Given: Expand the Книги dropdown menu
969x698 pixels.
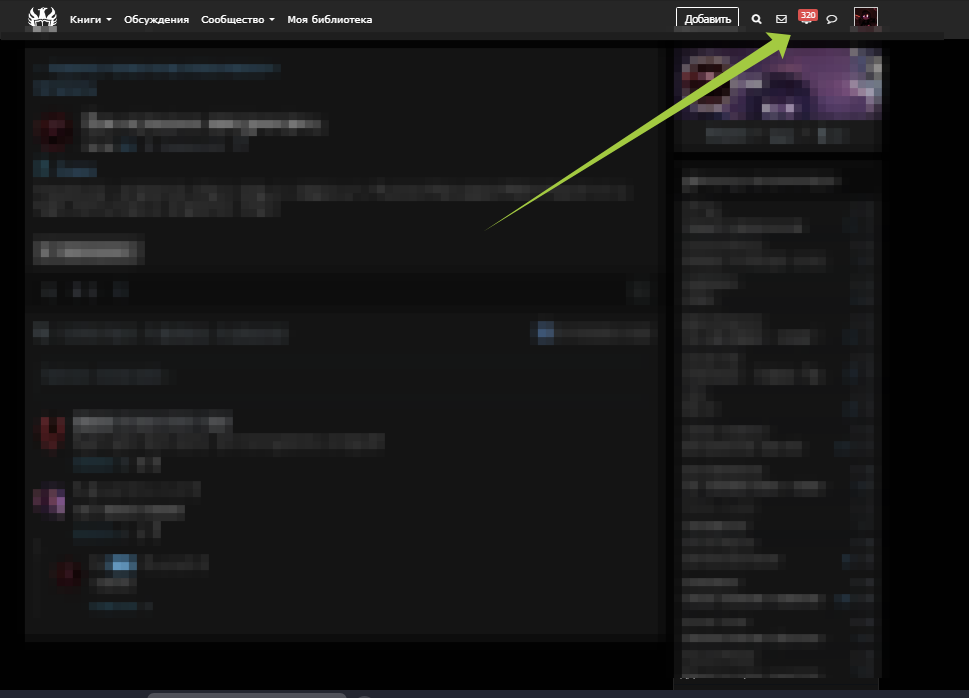Looking at the screenshot, I should pyautogui.click(x=90, y=19).
